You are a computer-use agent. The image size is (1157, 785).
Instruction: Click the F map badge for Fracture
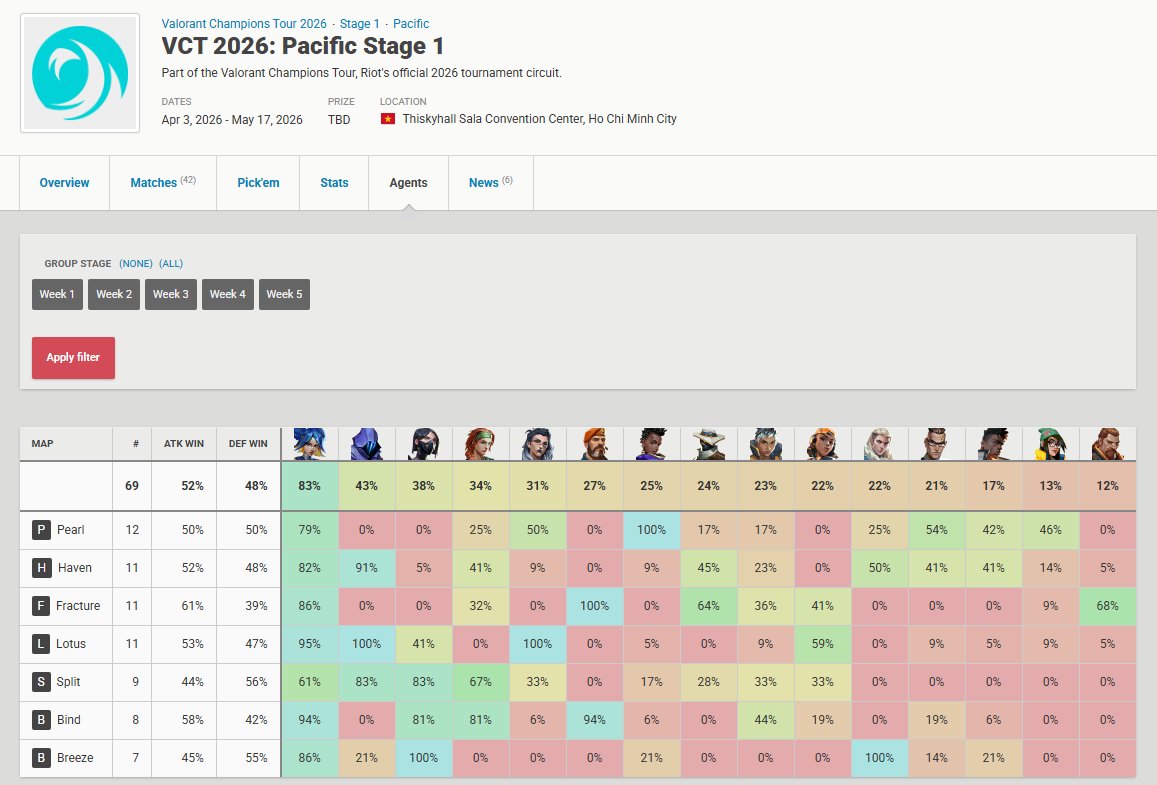(x=41, y=606)
